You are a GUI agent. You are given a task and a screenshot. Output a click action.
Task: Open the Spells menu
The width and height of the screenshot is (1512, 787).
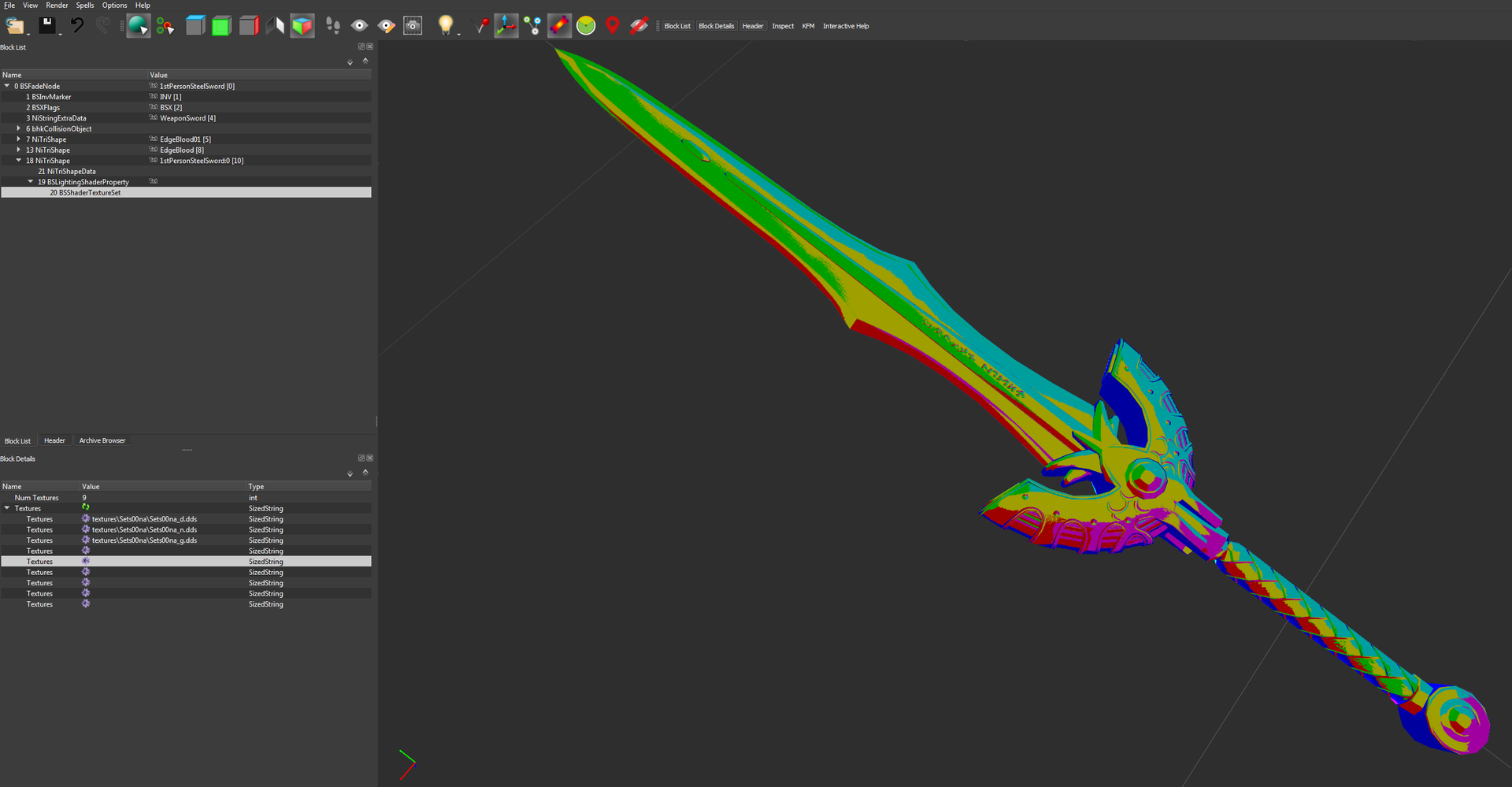click(85, 6)
